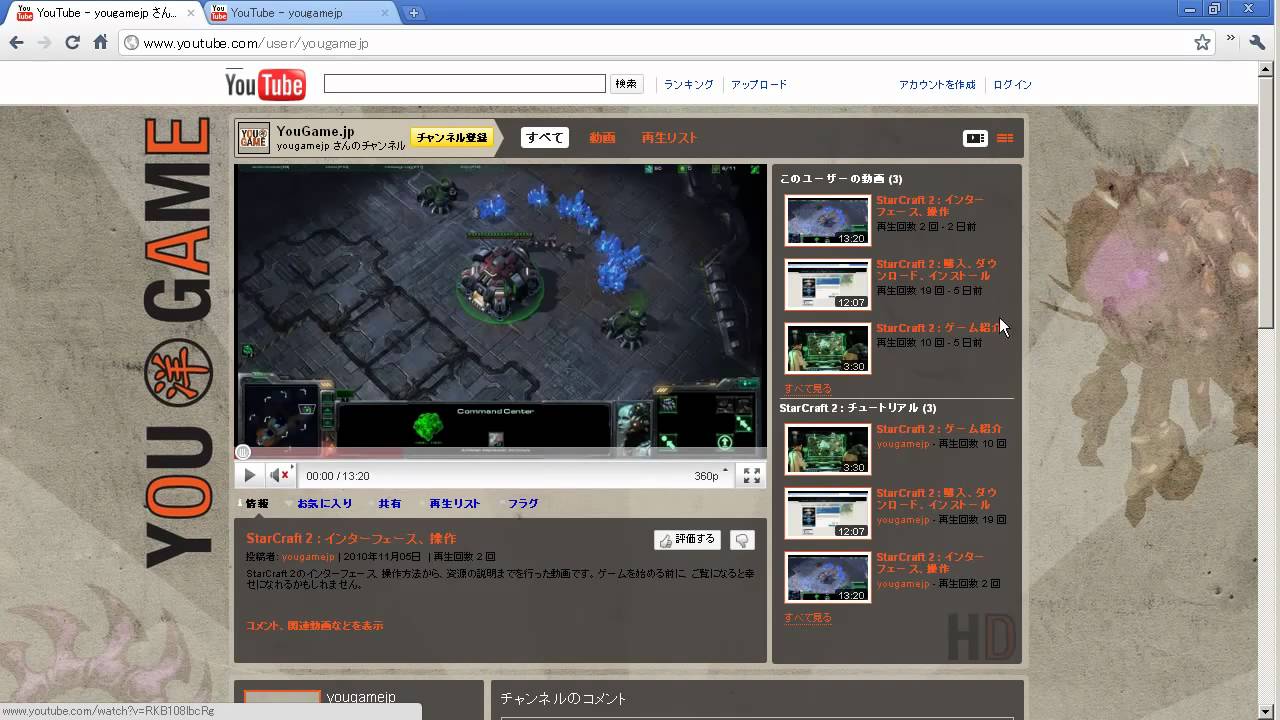Image resolution: width=1280 pixels, height=720 pixels.
Task: Click すべて見る under このユーザーの動画
Action: (x=808, y=389)
